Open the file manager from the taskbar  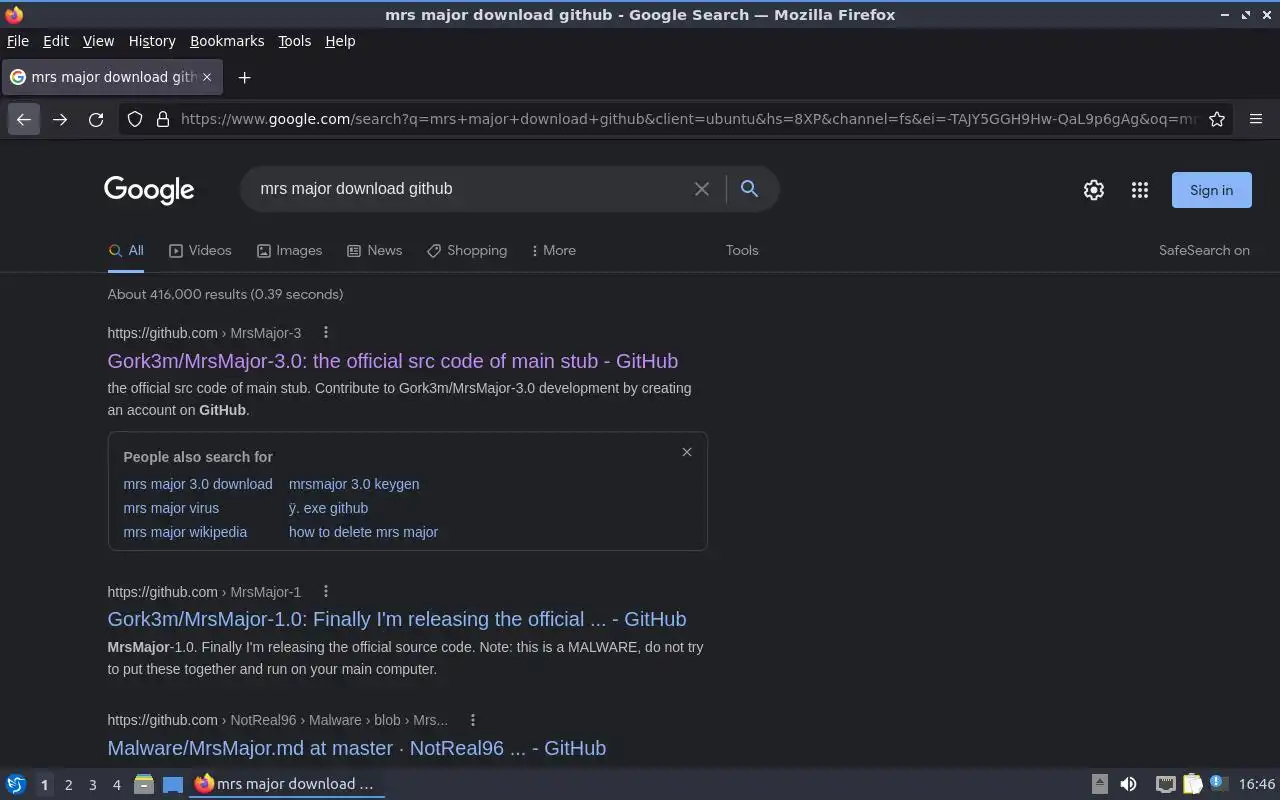pos(144,784)
